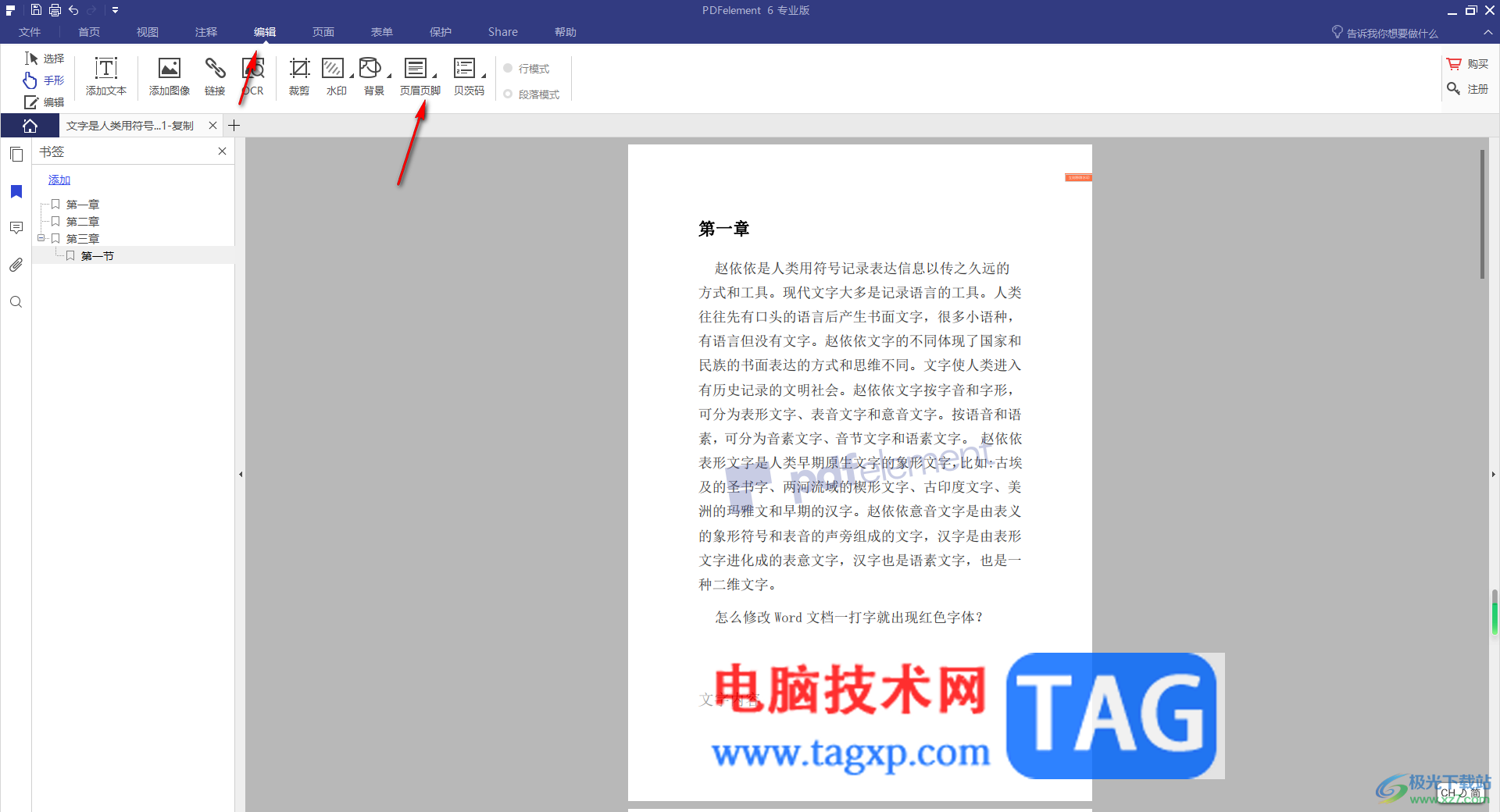
Task: Collapse the ribbon with the top-right chevron
Action: pos(1487,33)
